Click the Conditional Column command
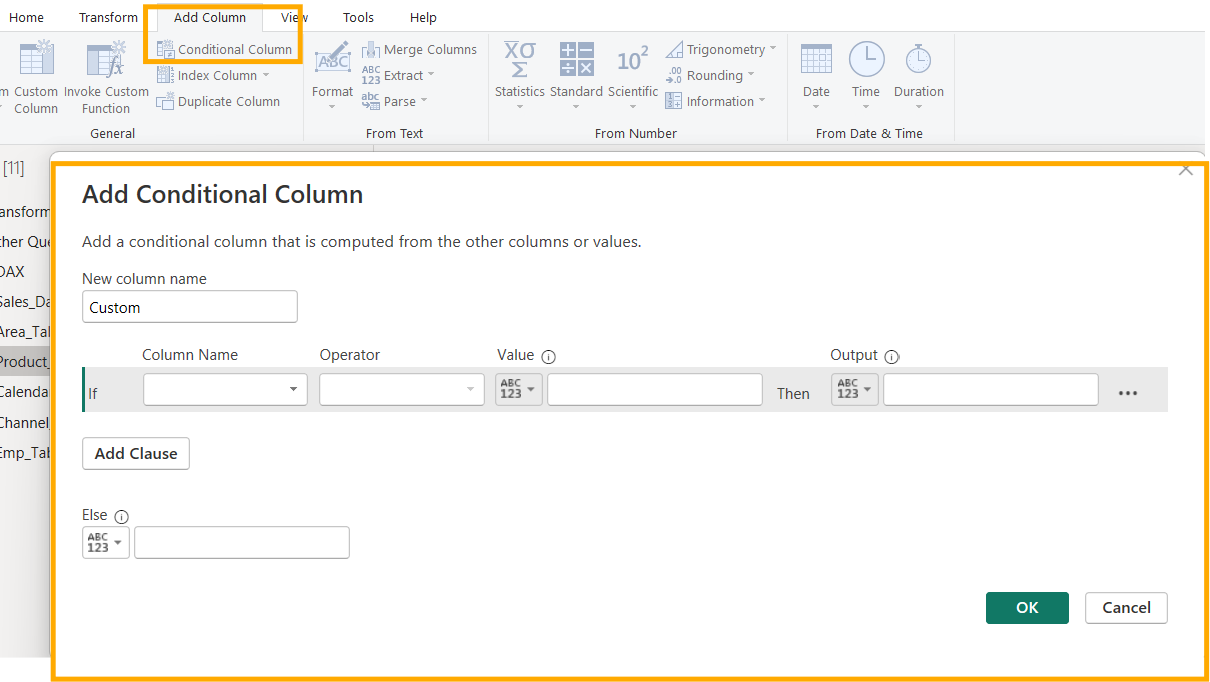Screen dimensions: 1210x682 click(x=225, y=49)
